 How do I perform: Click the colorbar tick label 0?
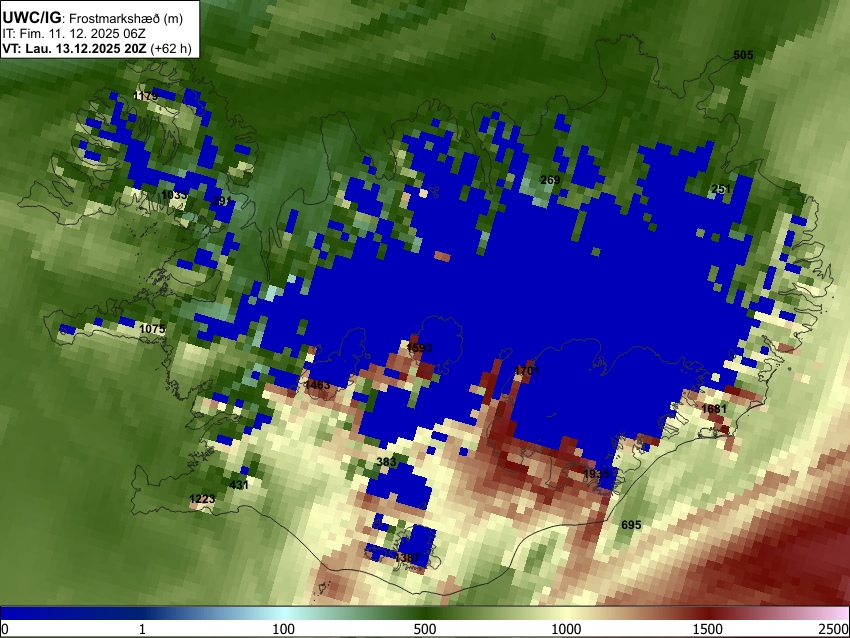coord(5,629)
